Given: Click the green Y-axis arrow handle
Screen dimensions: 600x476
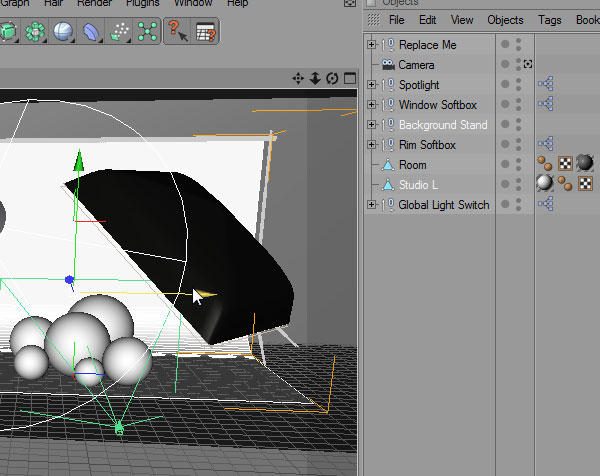Looking at the screenshot, I should pyautogui.click(x=79, y=161).
